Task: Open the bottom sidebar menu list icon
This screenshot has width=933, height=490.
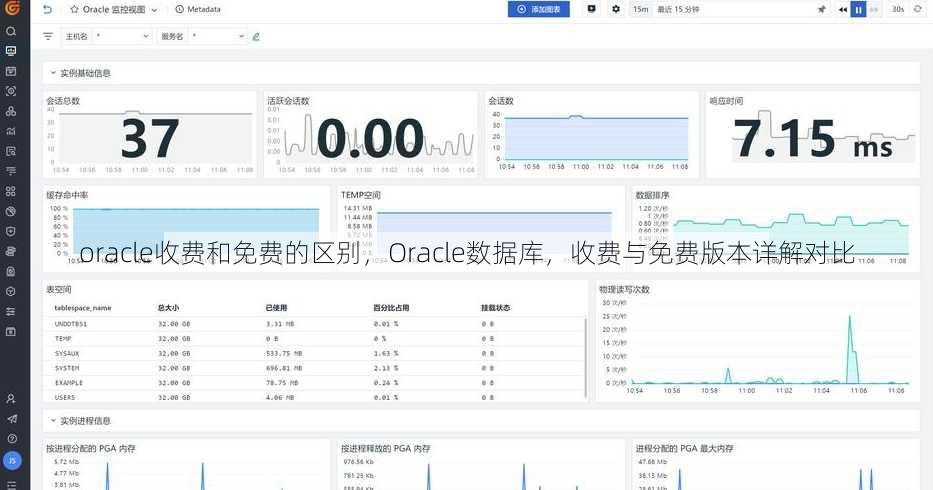Action: 11,485
